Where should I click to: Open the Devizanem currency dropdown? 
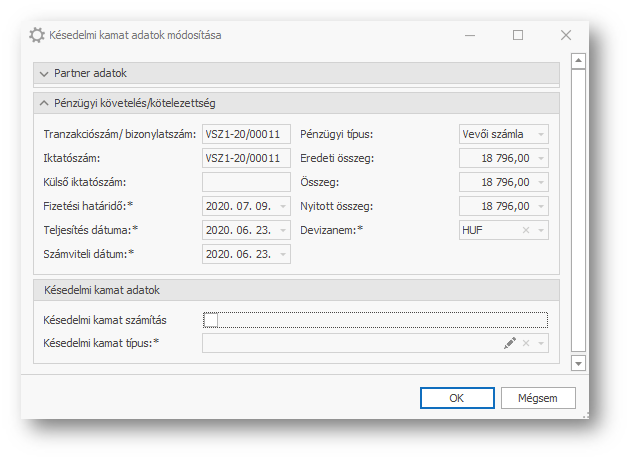tap(541, 230)
